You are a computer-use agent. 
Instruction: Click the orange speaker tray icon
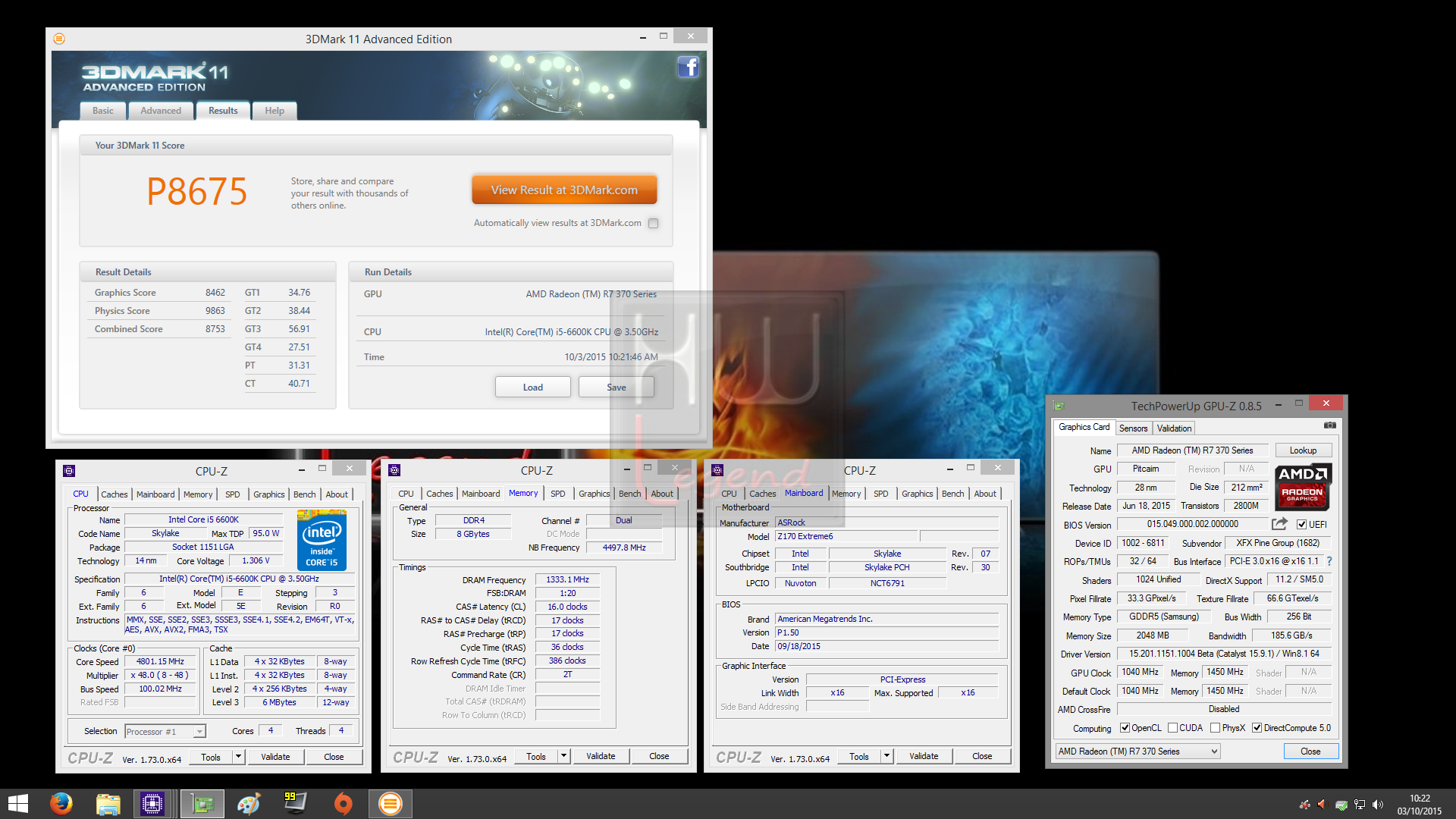[x=1323, y=805]
